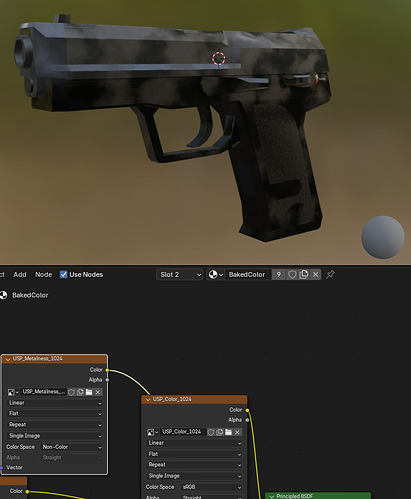This screenshot has width=411, height=499.
Task: Unlink BakedColor material with X icon
Action: click(x=315, y=274)
